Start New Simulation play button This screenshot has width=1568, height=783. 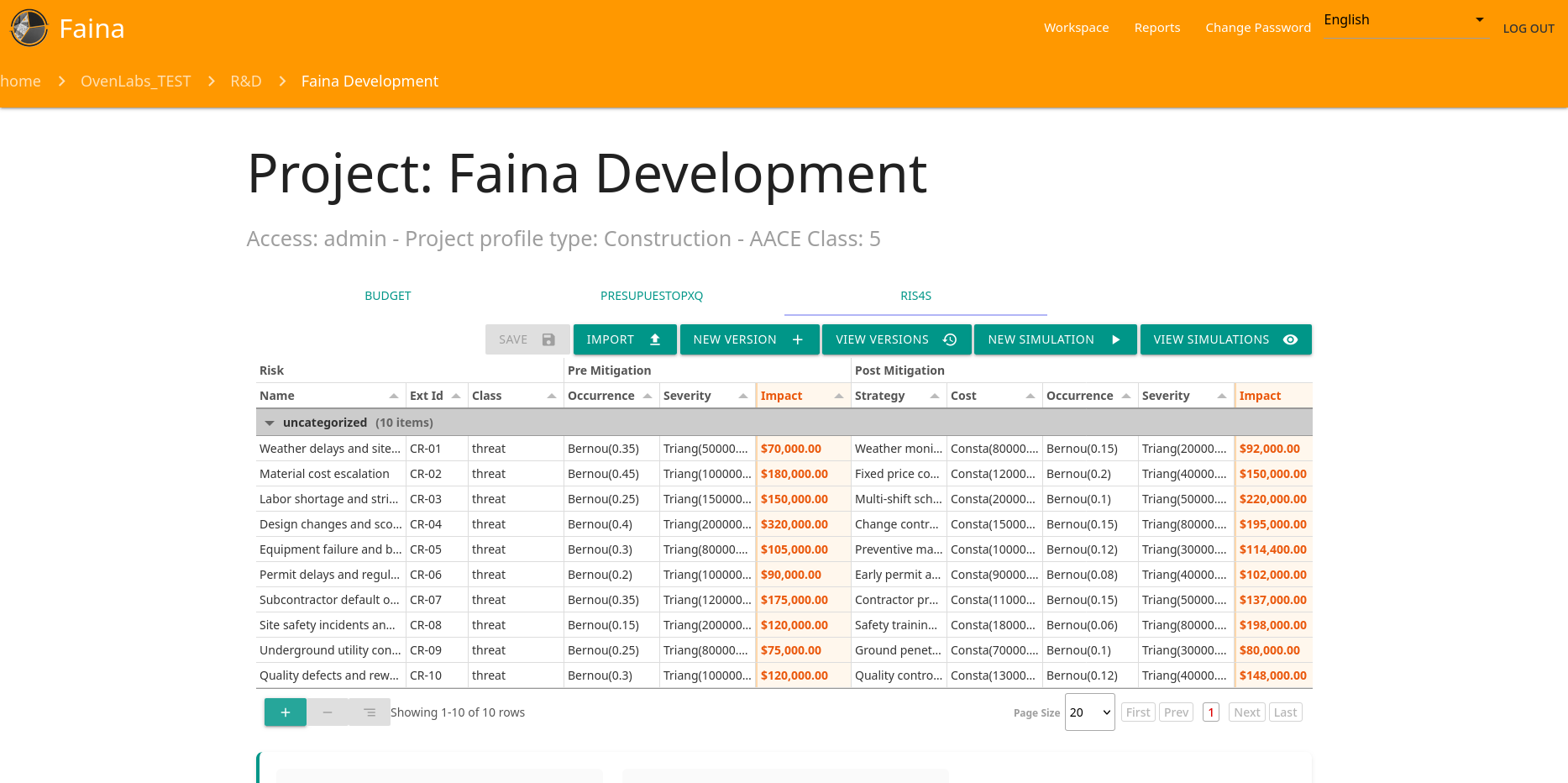(1054, 339)
